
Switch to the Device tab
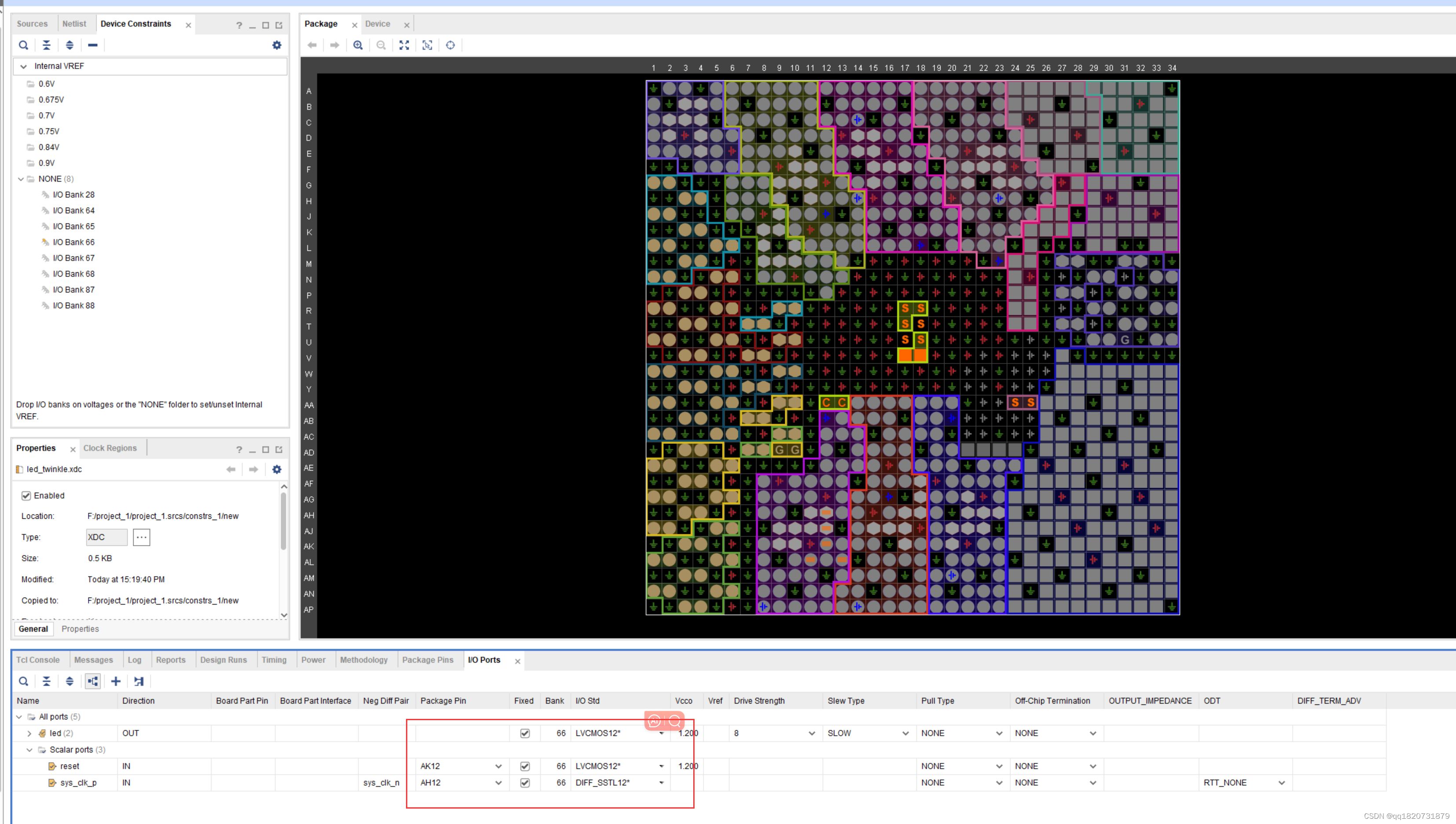coord(377,24)
